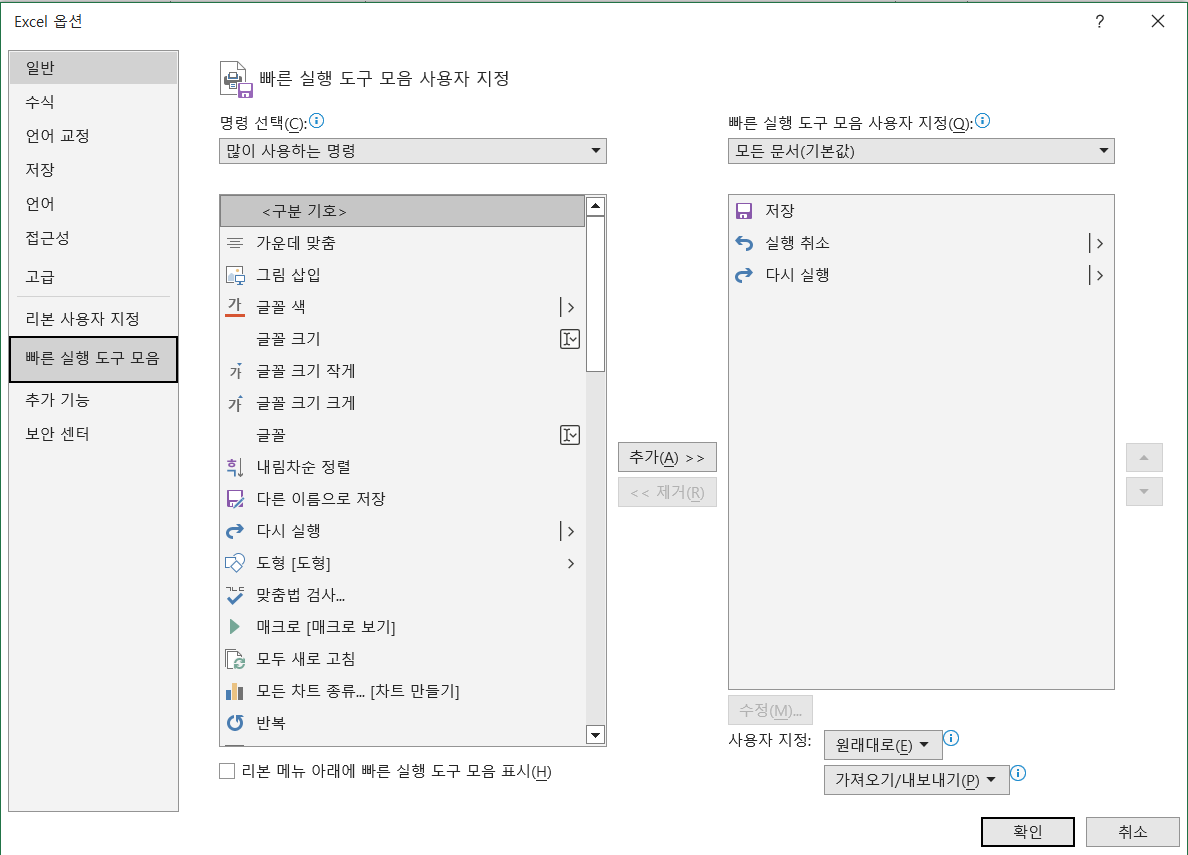The width and height of the screenshot is (1188, 855).
Task: Click info icon beside 가져오기/내보내기 button
Action: tap(1018, 773)
